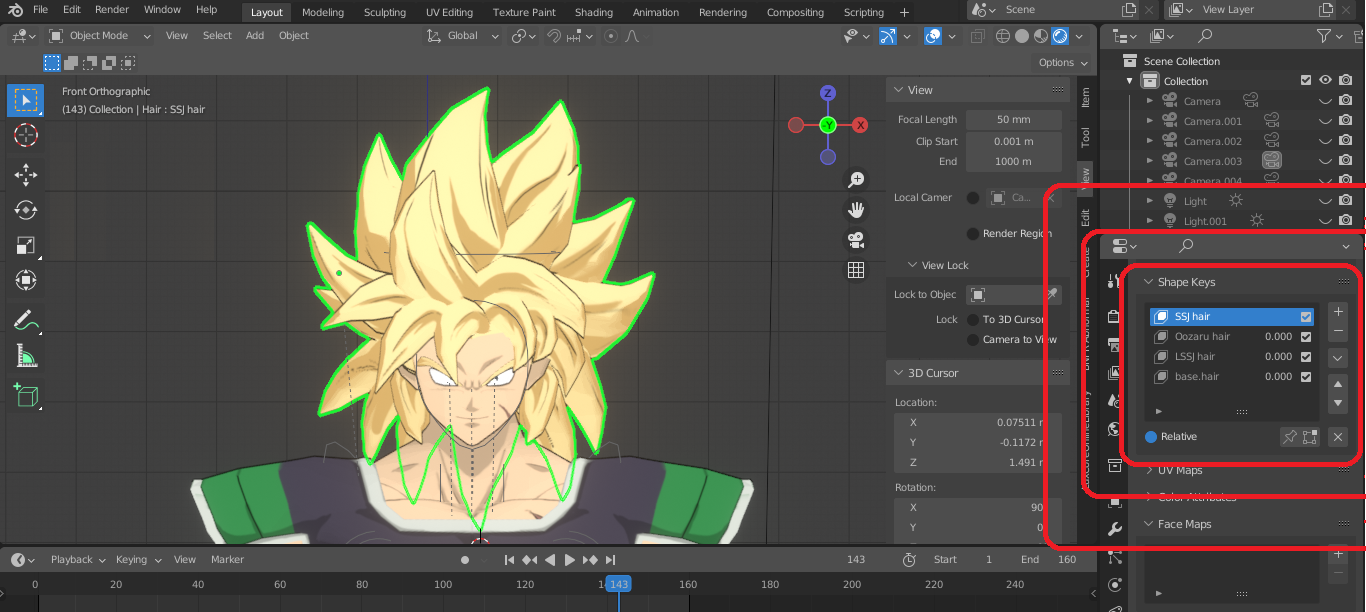The height and width of the screenshot is (612, 1366).
Task: Move shape key up with arrow
Action: coord(1339,384)
